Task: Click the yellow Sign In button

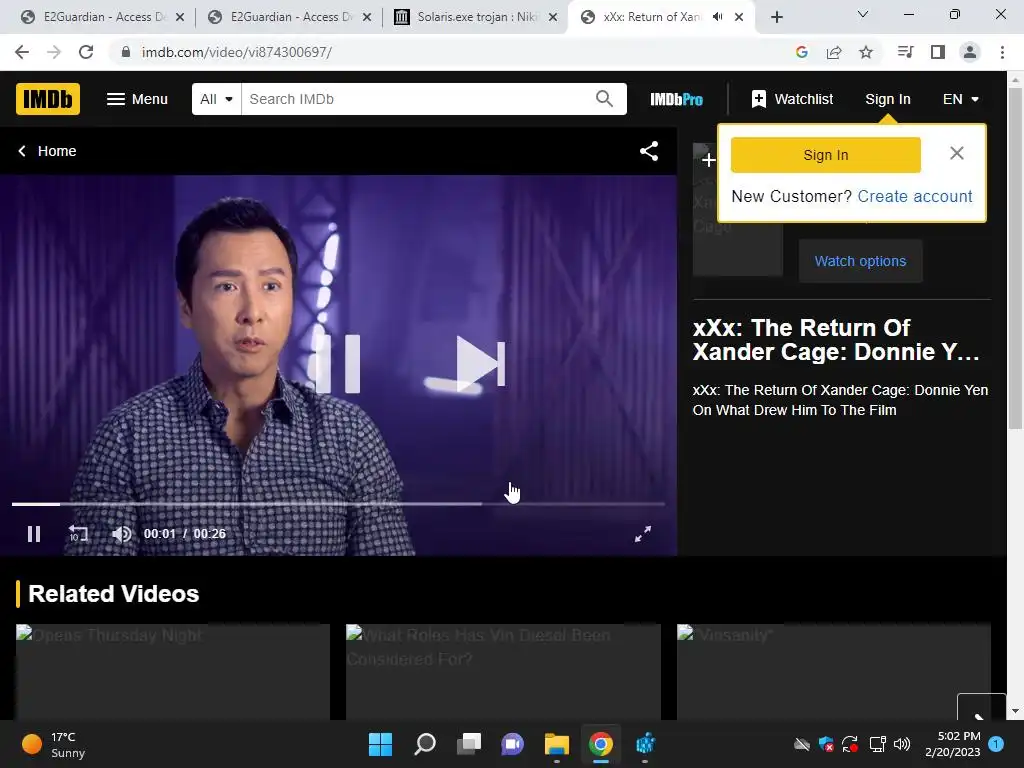Action: pos(825,155)
